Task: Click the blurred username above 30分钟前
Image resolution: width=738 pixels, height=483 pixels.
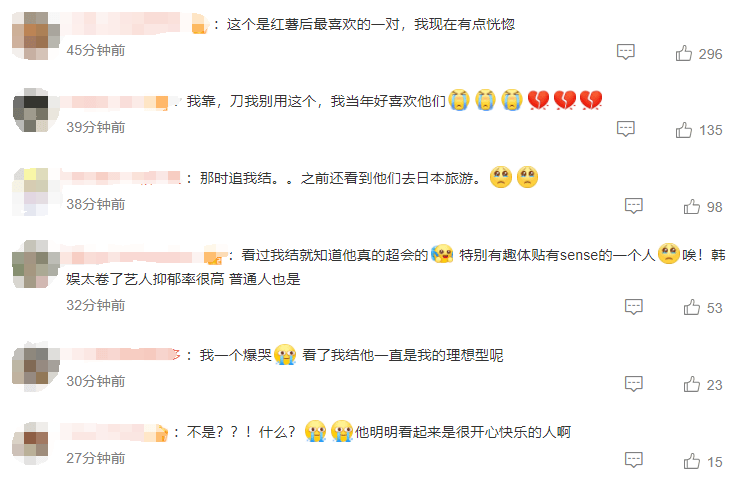Action: point(120,354)
